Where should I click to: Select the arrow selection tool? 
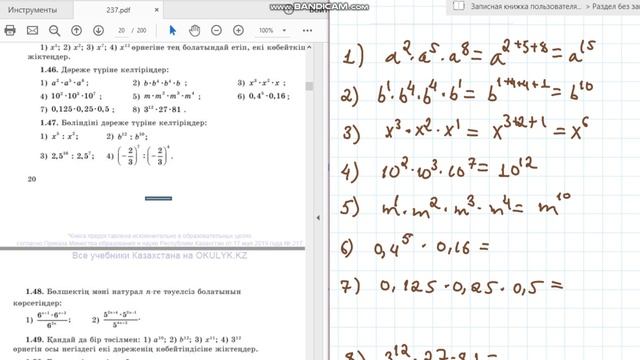point(173,30)
